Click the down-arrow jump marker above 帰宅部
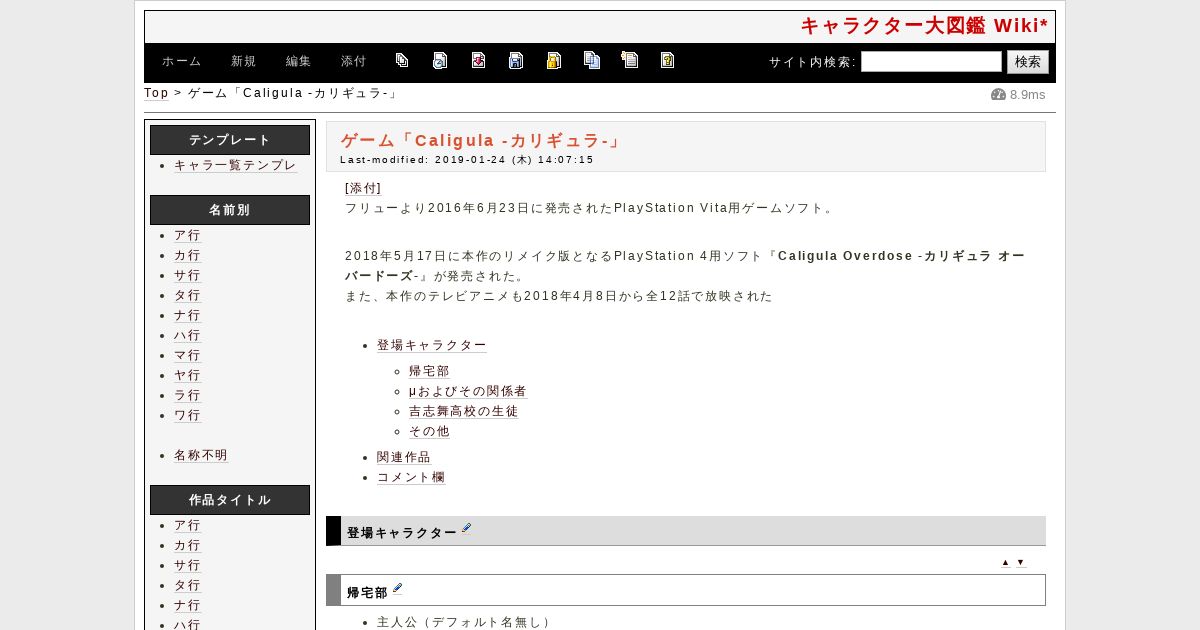The width and height of the screenshot is (1200, 630). (1021, 563)
